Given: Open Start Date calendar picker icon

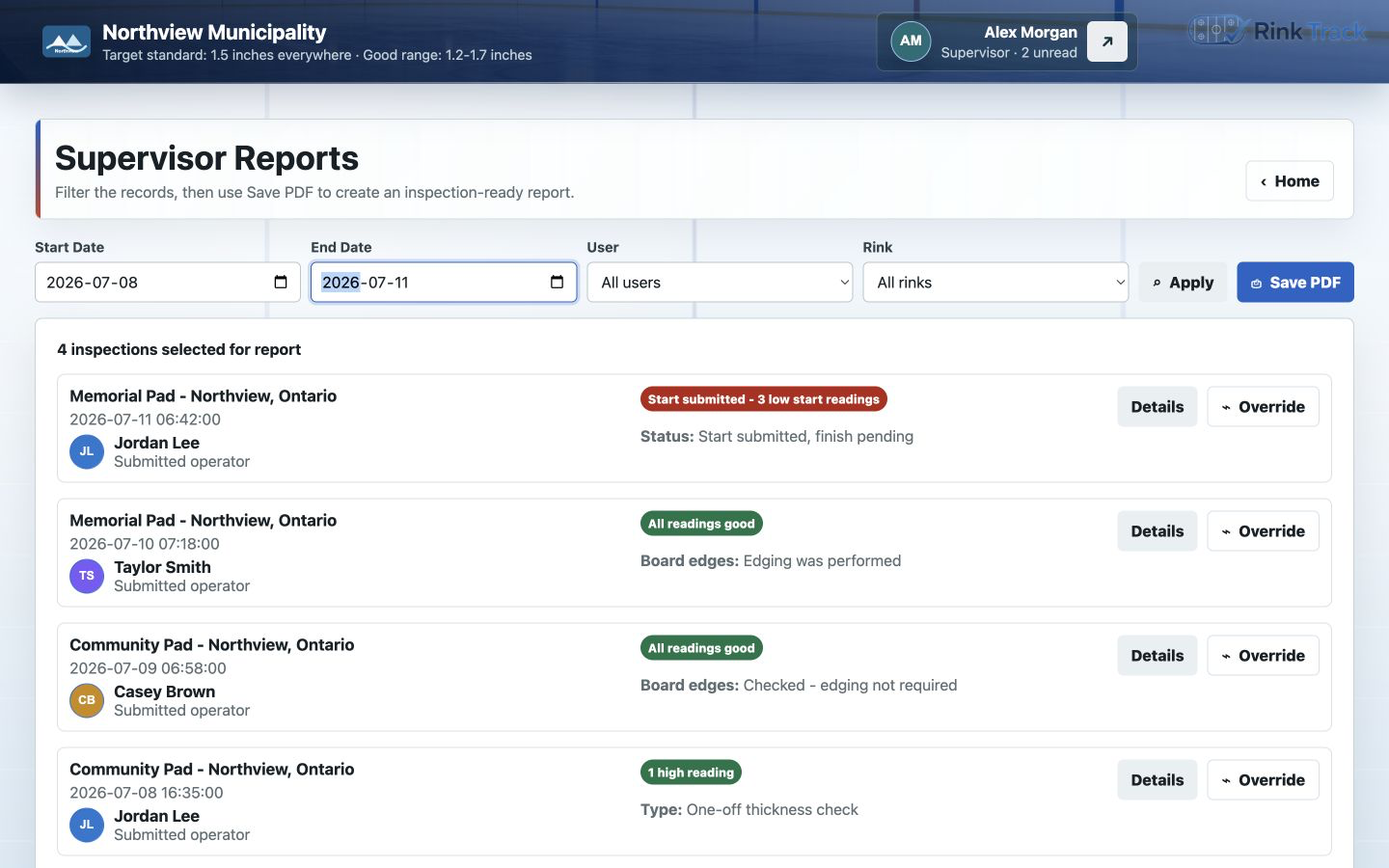Looking at the screenshot, I should click(x=281, y=283).
